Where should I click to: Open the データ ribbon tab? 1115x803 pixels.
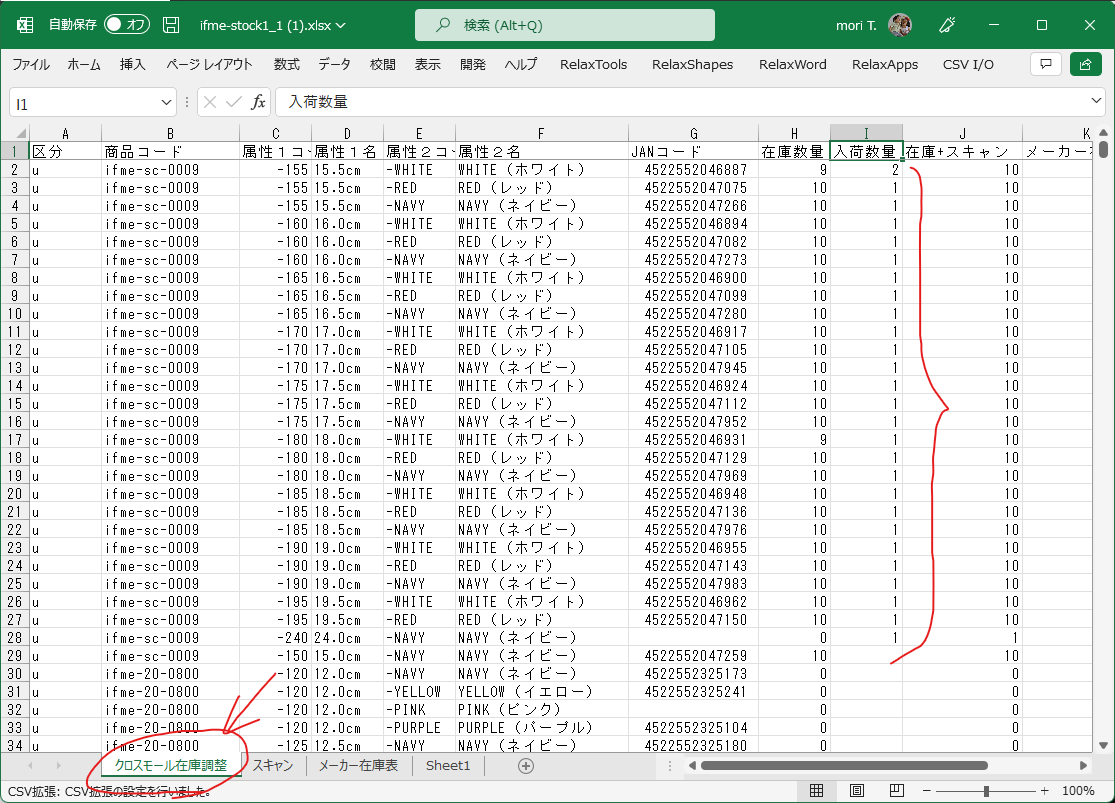334,64
